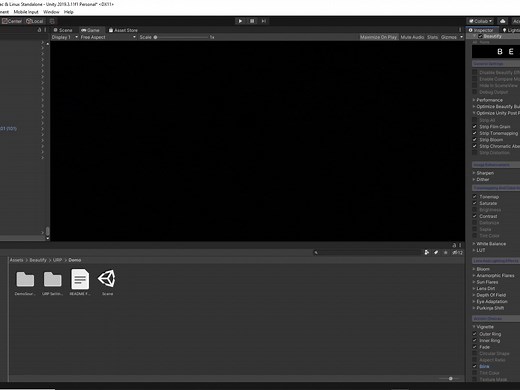Open the Free Aspect dropdown
520x390 pixels.
click(108, 37)
